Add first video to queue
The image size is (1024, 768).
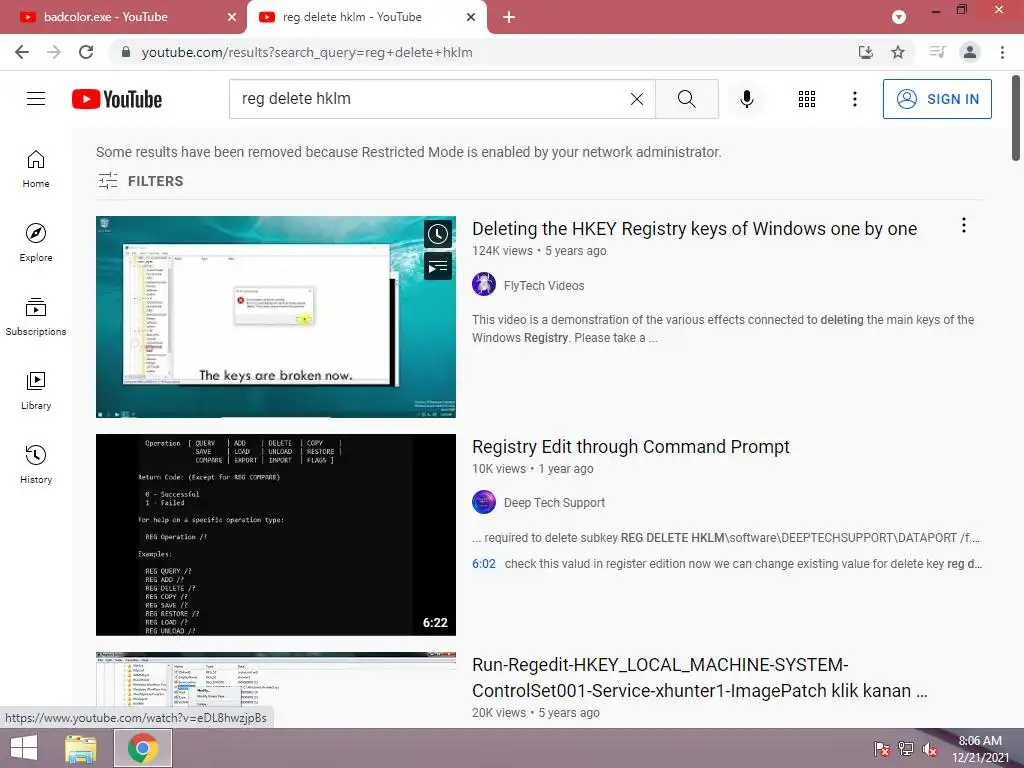point(438,266)
